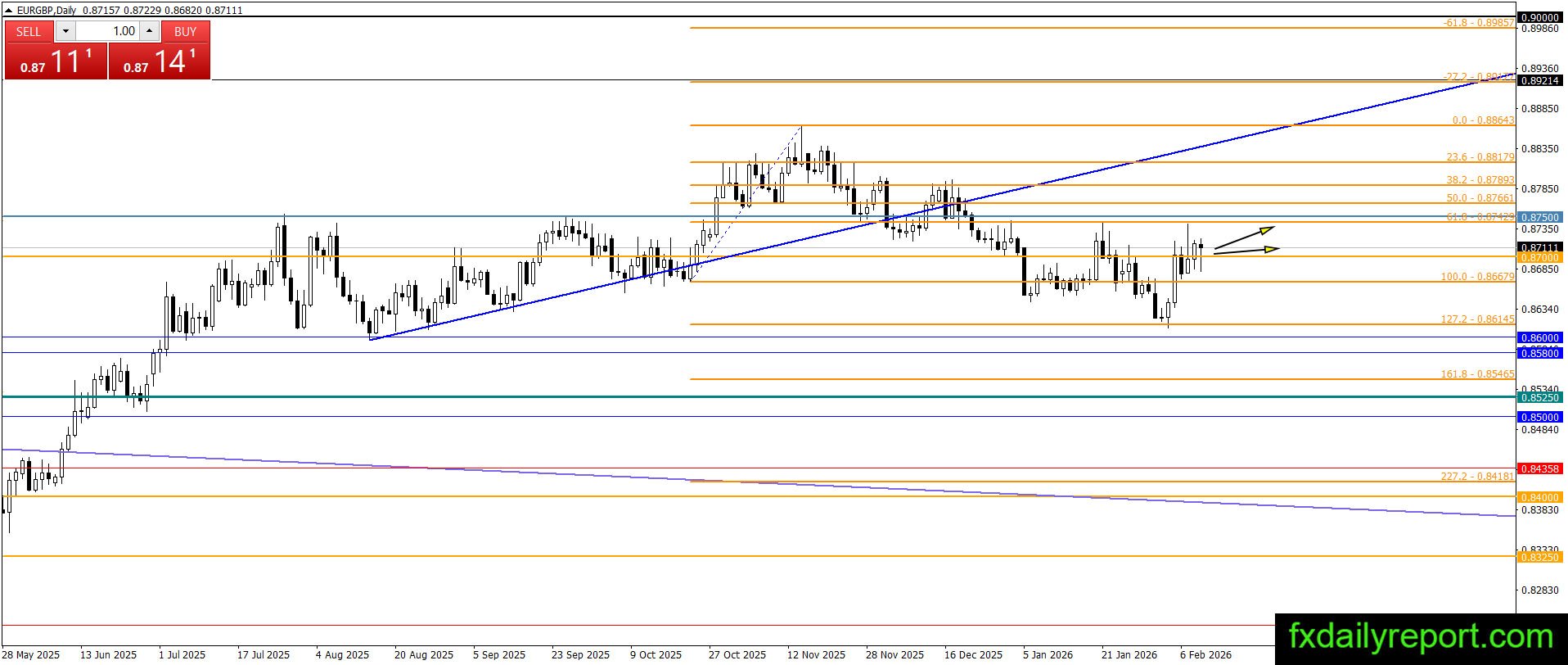Screen dimensions: 1568x665
Task: Increase lot volume with up arrow
Action: (x=149, y=31)
